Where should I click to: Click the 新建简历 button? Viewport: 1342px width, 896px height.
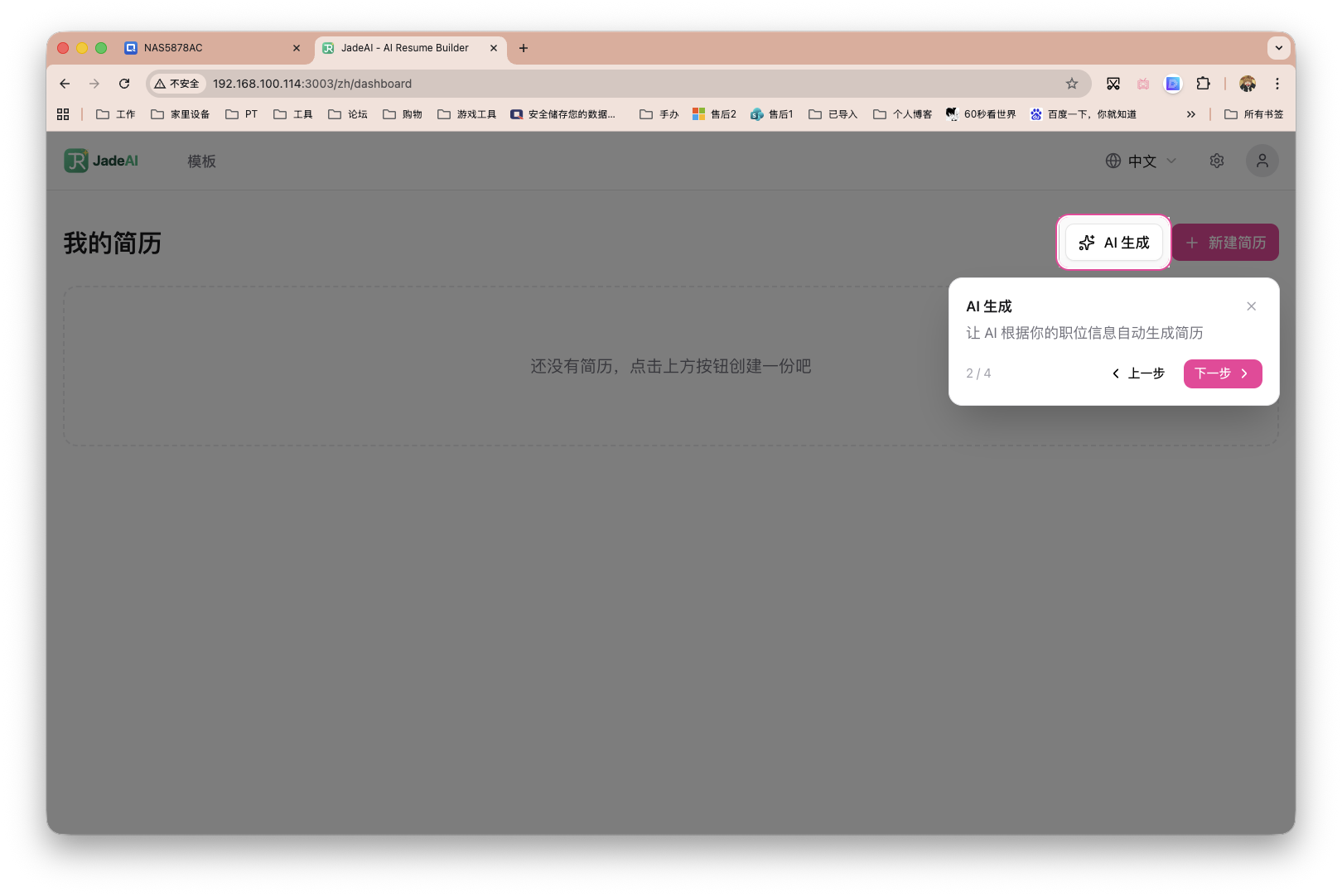pyautogui.click(x=1224, y=242)
